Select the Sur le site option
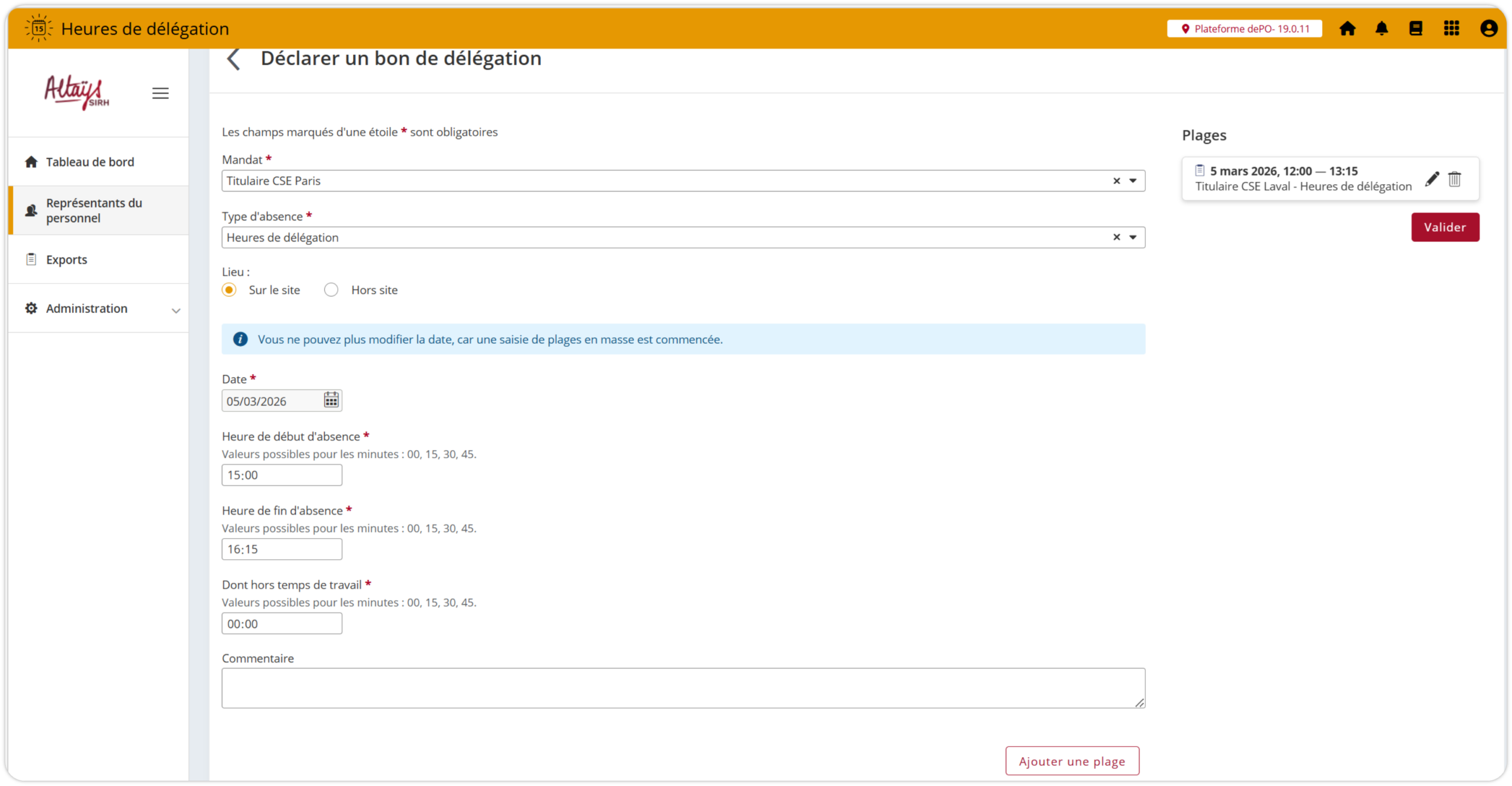This screenshot has width=1512, height=786. click(x=229, y=290)
